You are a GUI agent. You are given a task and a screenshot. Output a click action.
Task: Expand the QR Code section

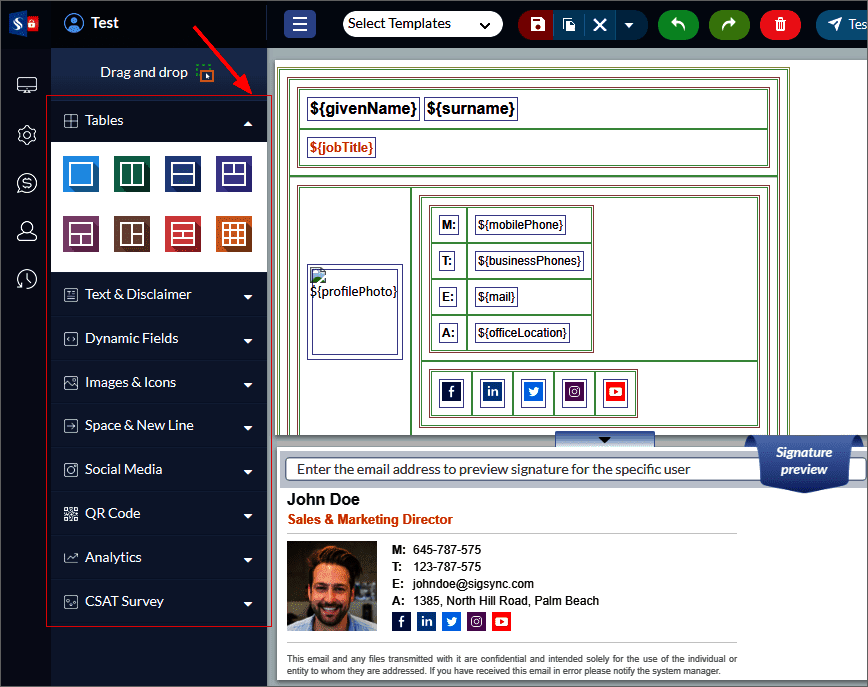[x=159, y=514]
